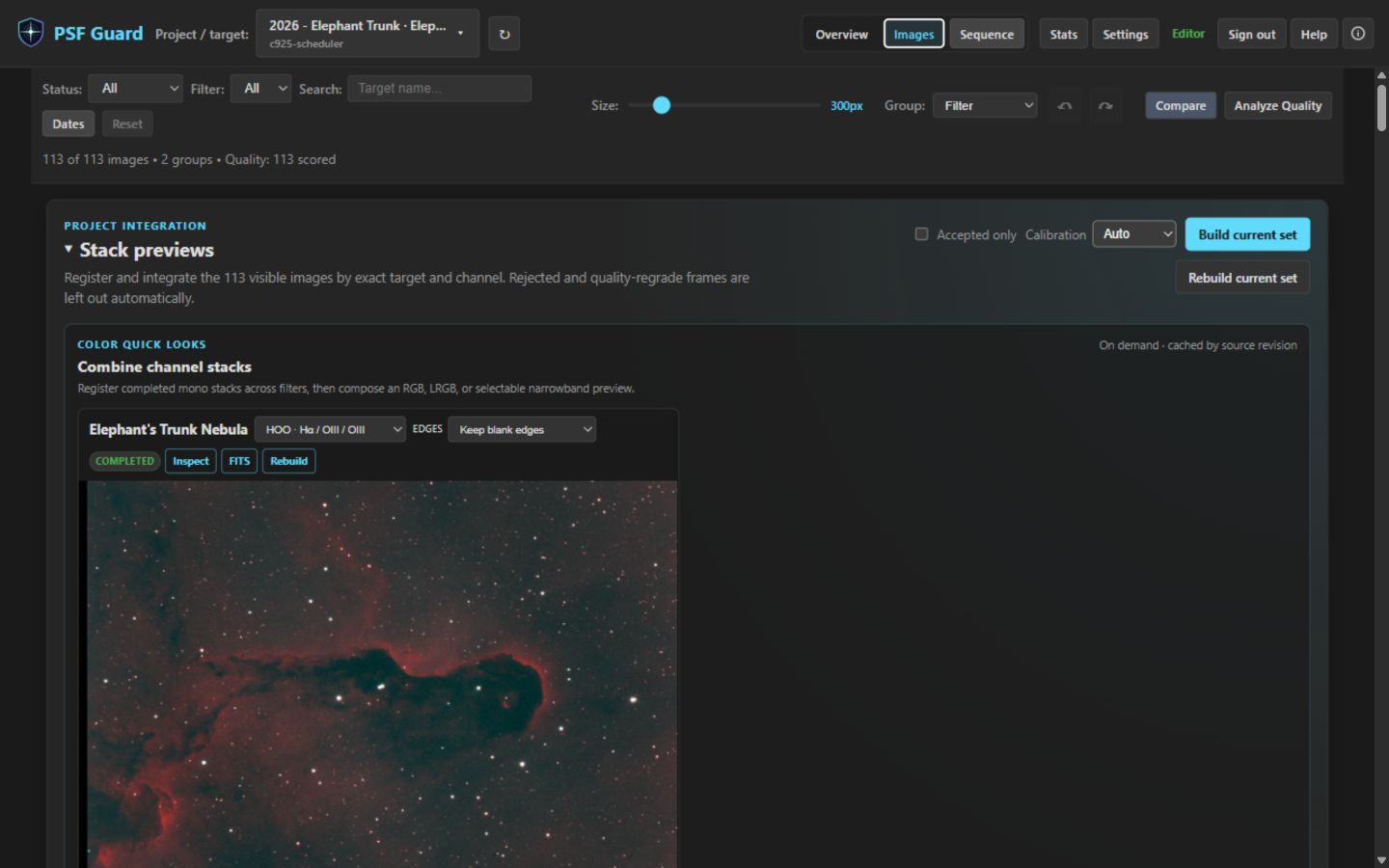Click the Editor role label
1389x868 pixels.
(1188, 34)
